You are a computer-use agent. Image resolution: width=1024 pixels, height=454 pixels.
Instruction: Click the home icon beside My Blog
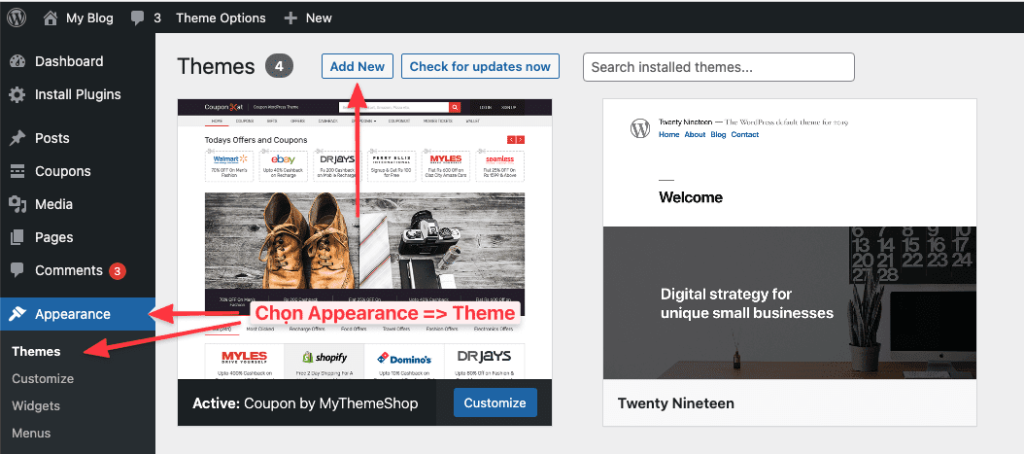point(51,18)
